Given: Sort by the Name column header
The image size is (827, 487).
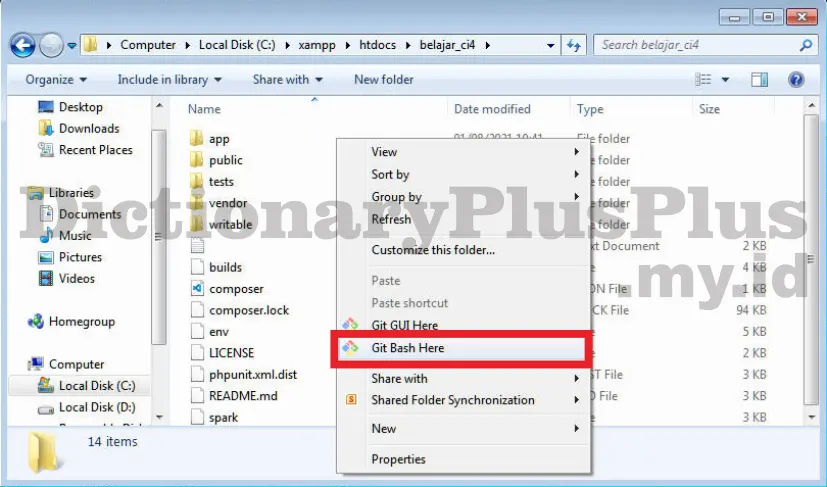Looking at the screenshot, I should [x=204, y=109].
